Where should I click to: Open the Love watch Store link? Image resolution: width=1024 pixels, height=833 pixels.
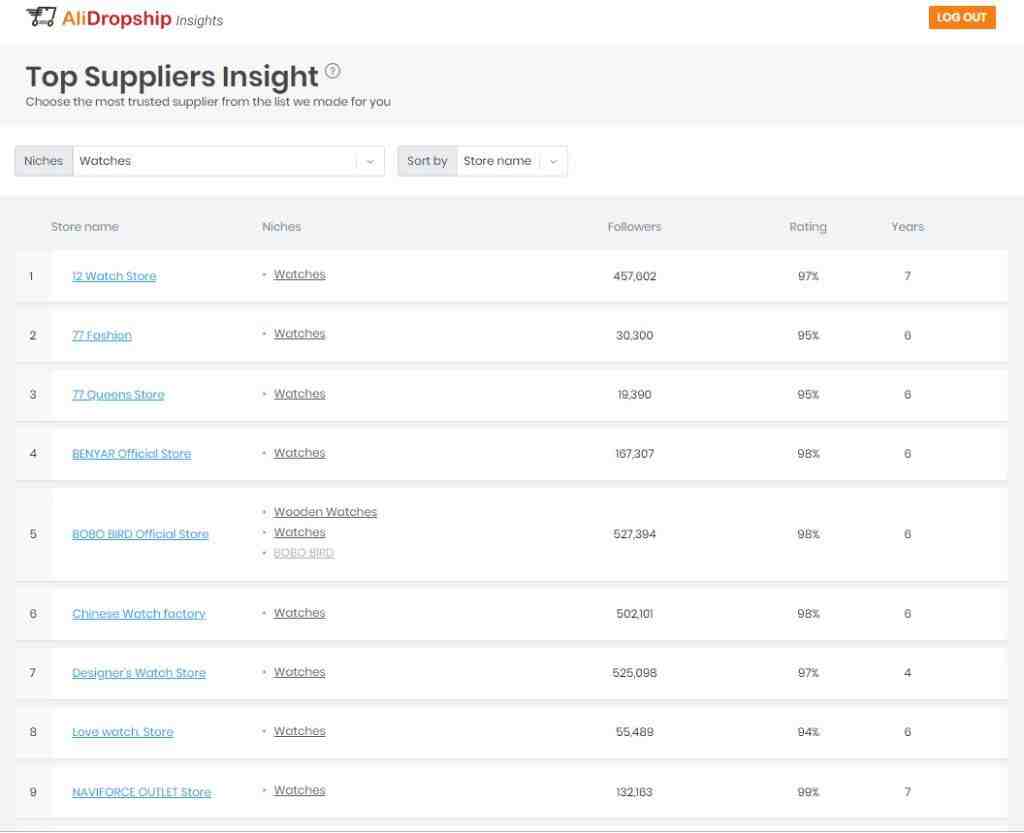click(x=123, y=732)
